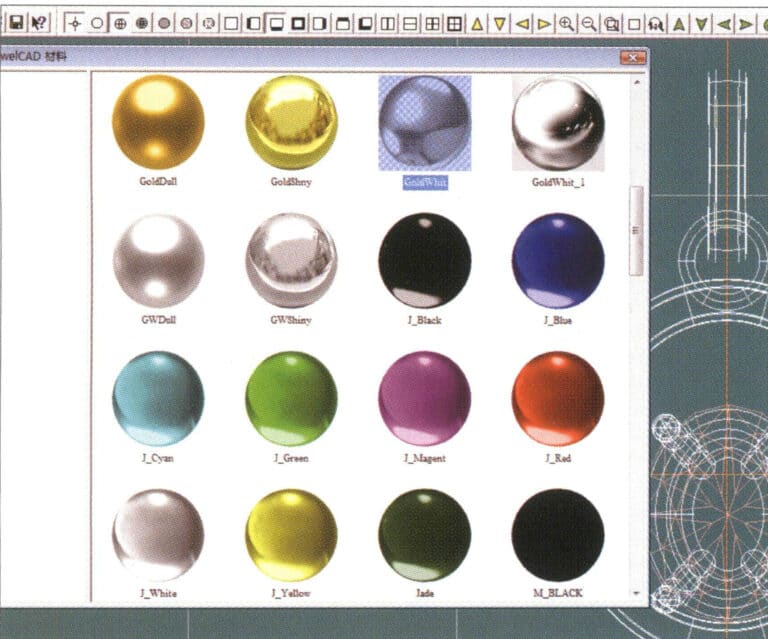Activate the context help pointer icon
This screenshot has height=639, width=768.
click(39, 23)
